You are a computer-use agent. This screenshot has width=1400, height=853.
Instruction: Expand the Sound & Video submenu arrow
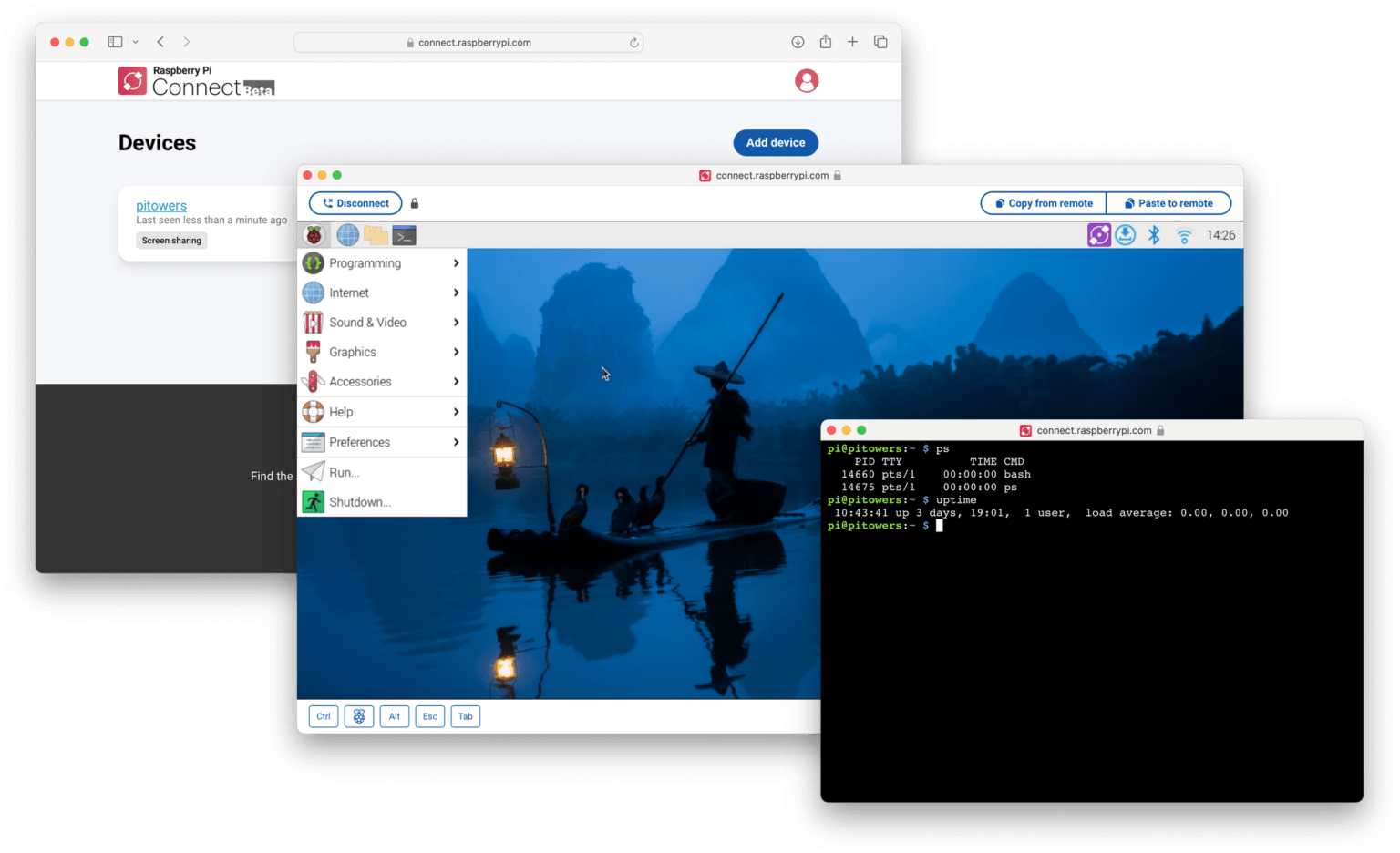coord(456,323)
